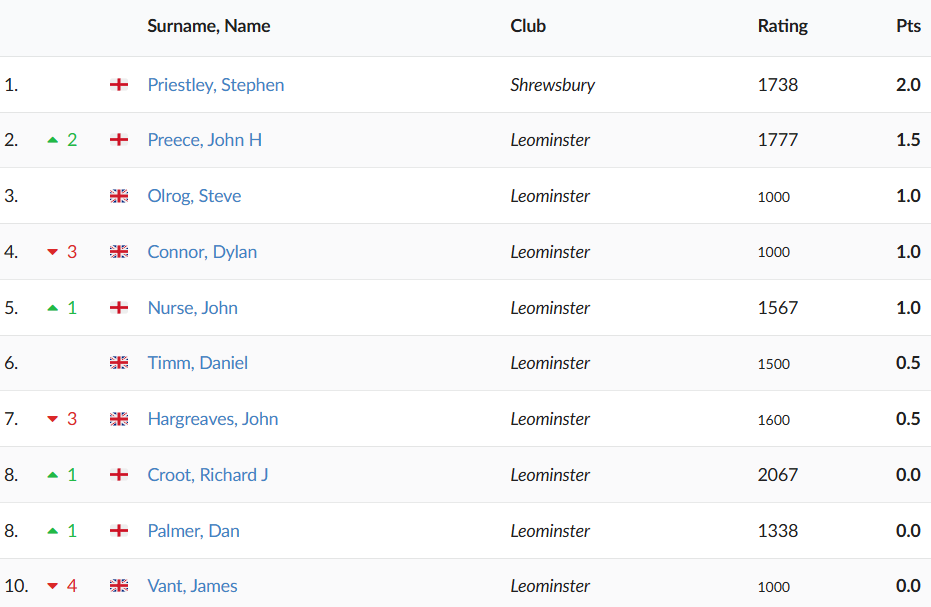Click the red down arrow beside Connor

coord(53,252)
